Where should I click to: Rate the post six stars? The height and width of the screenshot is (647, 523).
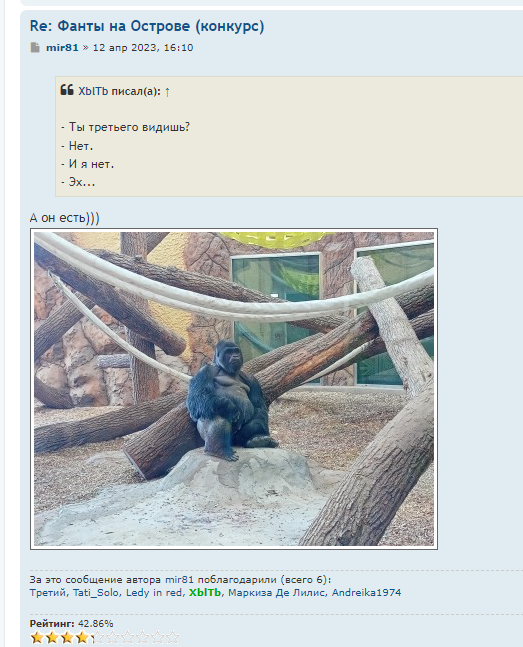click(x=112, y=637)
